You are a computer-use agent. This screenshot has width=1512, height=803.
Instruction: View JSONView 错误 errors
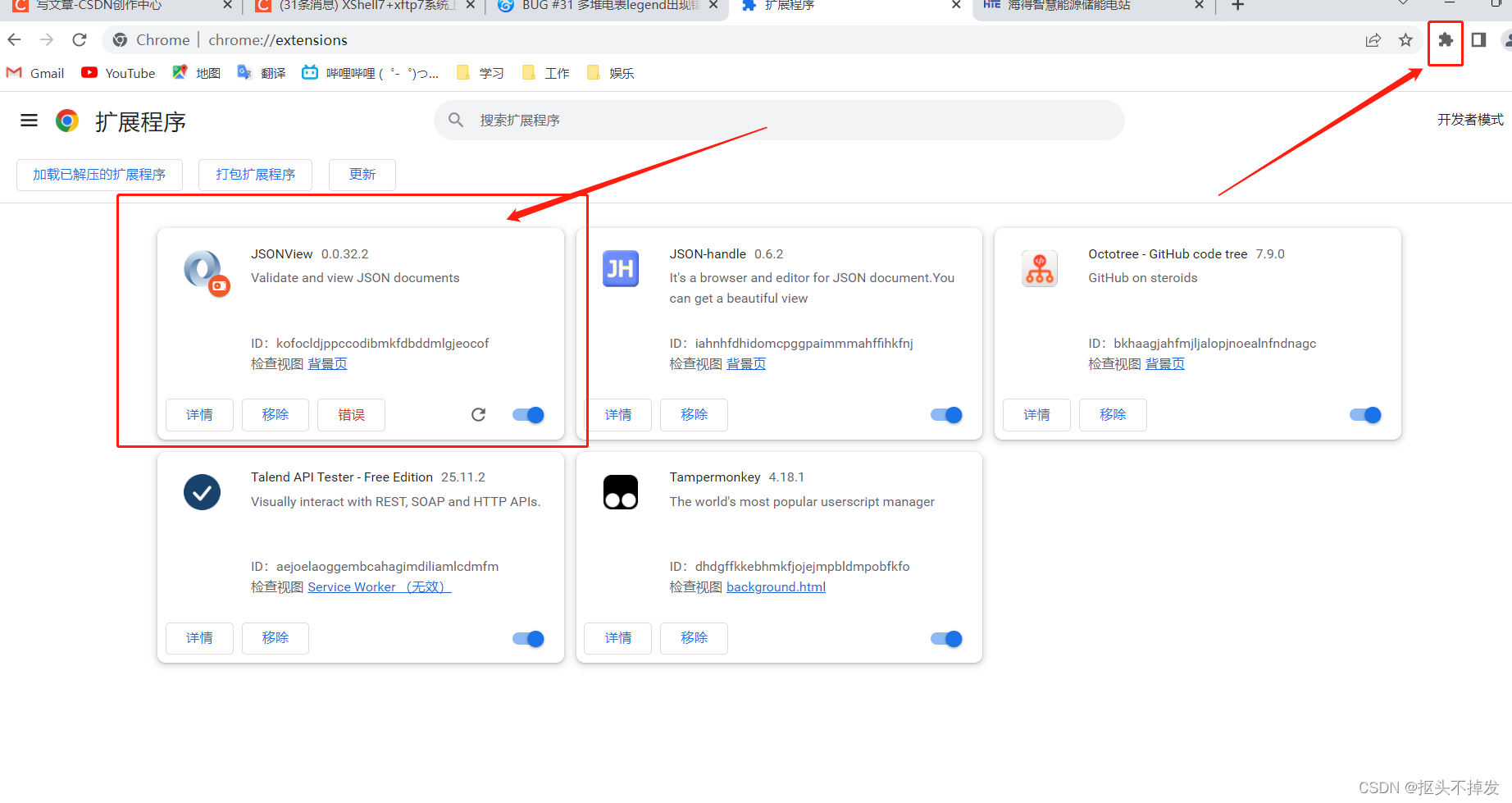[351, 415]
